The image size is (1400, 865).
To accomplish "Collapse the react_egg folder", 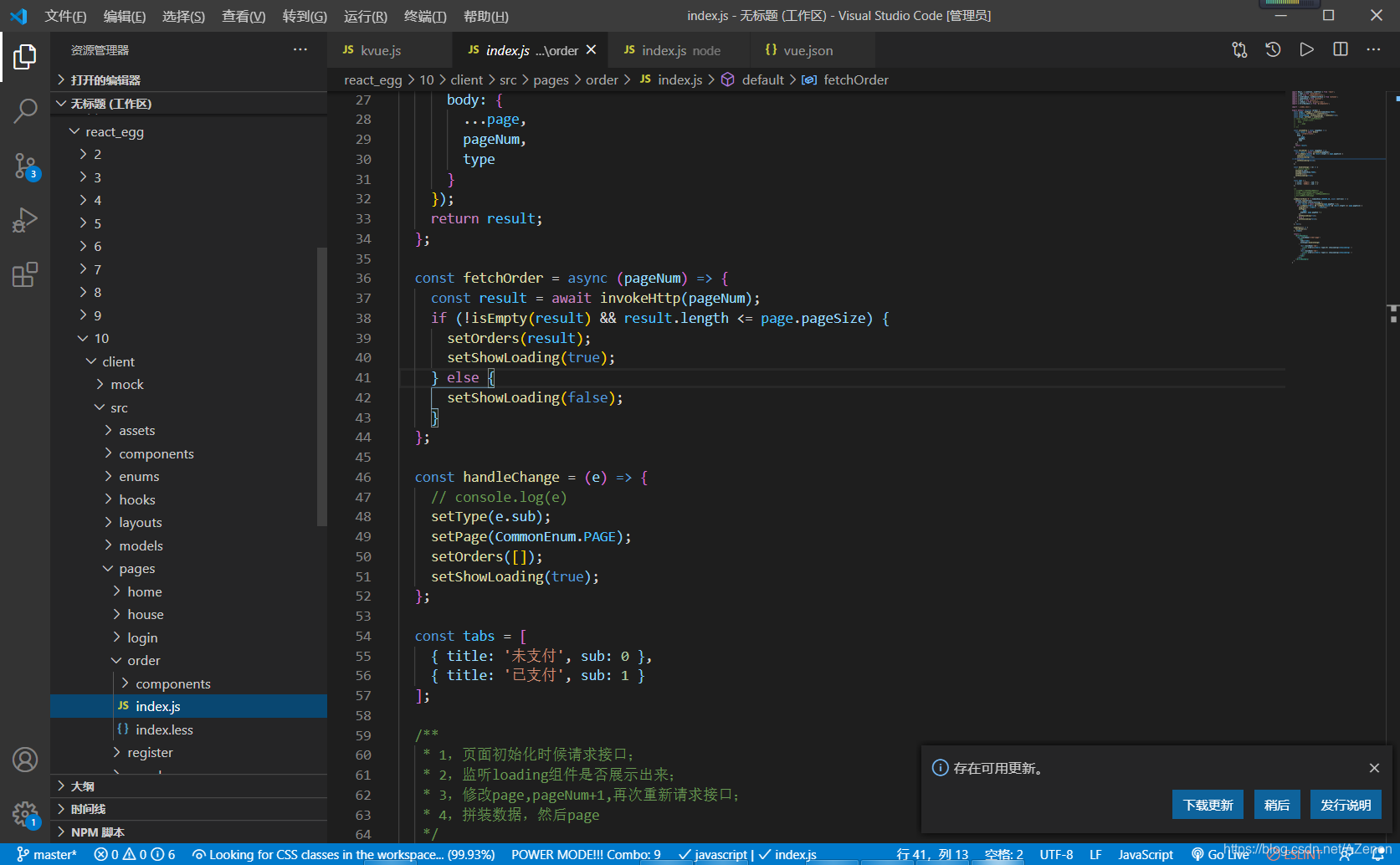I will point(188,131).
